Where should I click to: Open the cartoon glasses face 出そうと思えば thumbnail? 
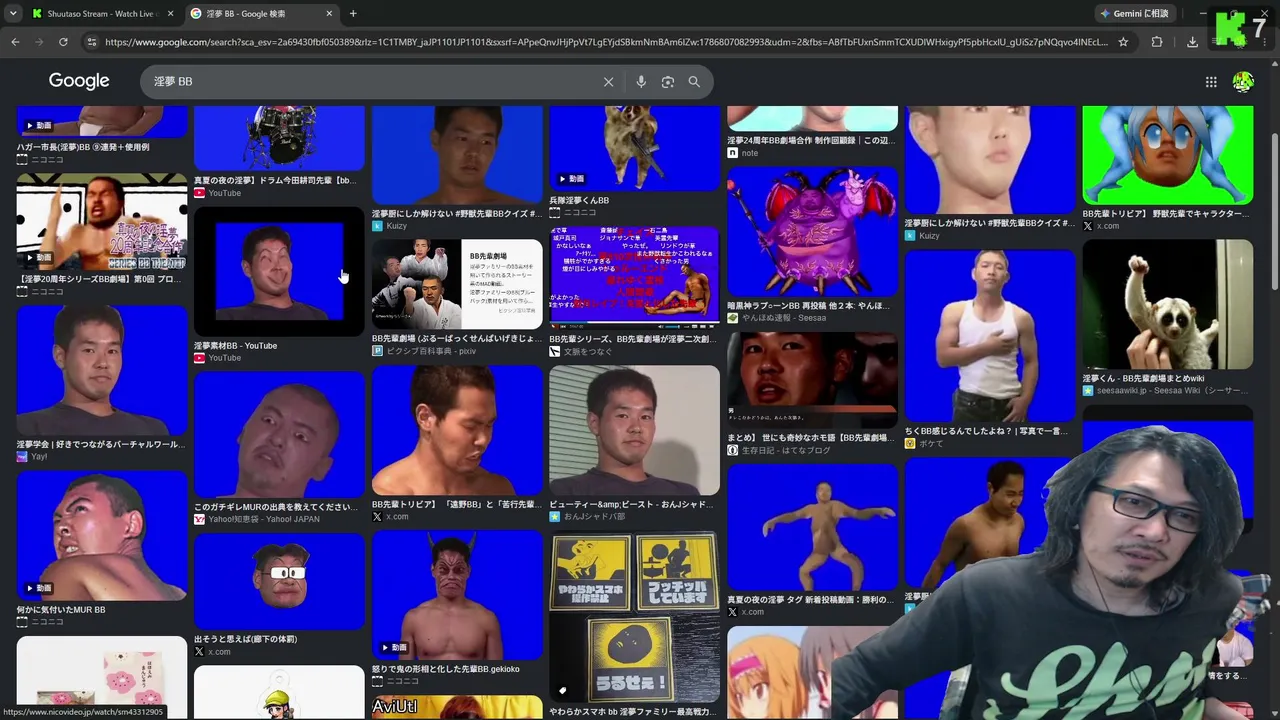pyautogui.click(x=279, y=582)
